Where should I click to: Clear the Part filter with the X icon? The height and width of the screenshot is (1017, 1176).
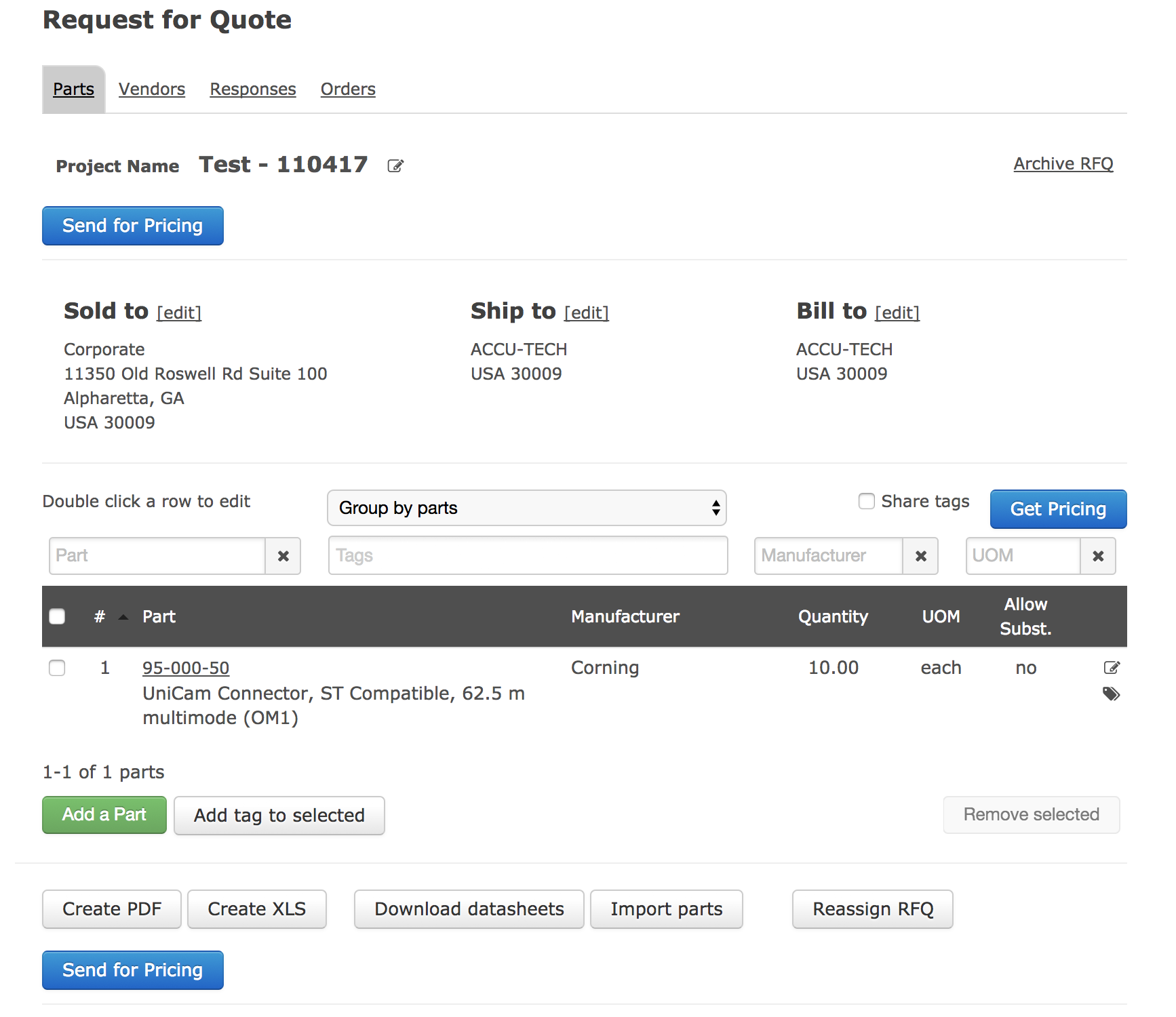tap(283, 556)
